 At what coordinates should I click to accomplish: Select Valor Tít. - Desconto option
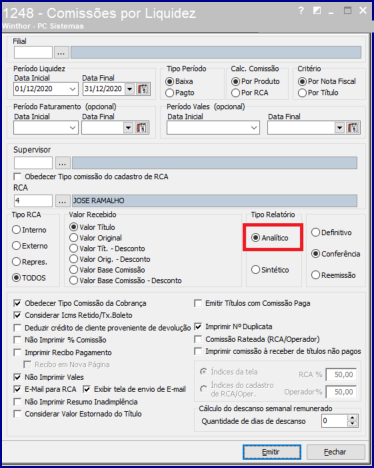coord(107,249)
